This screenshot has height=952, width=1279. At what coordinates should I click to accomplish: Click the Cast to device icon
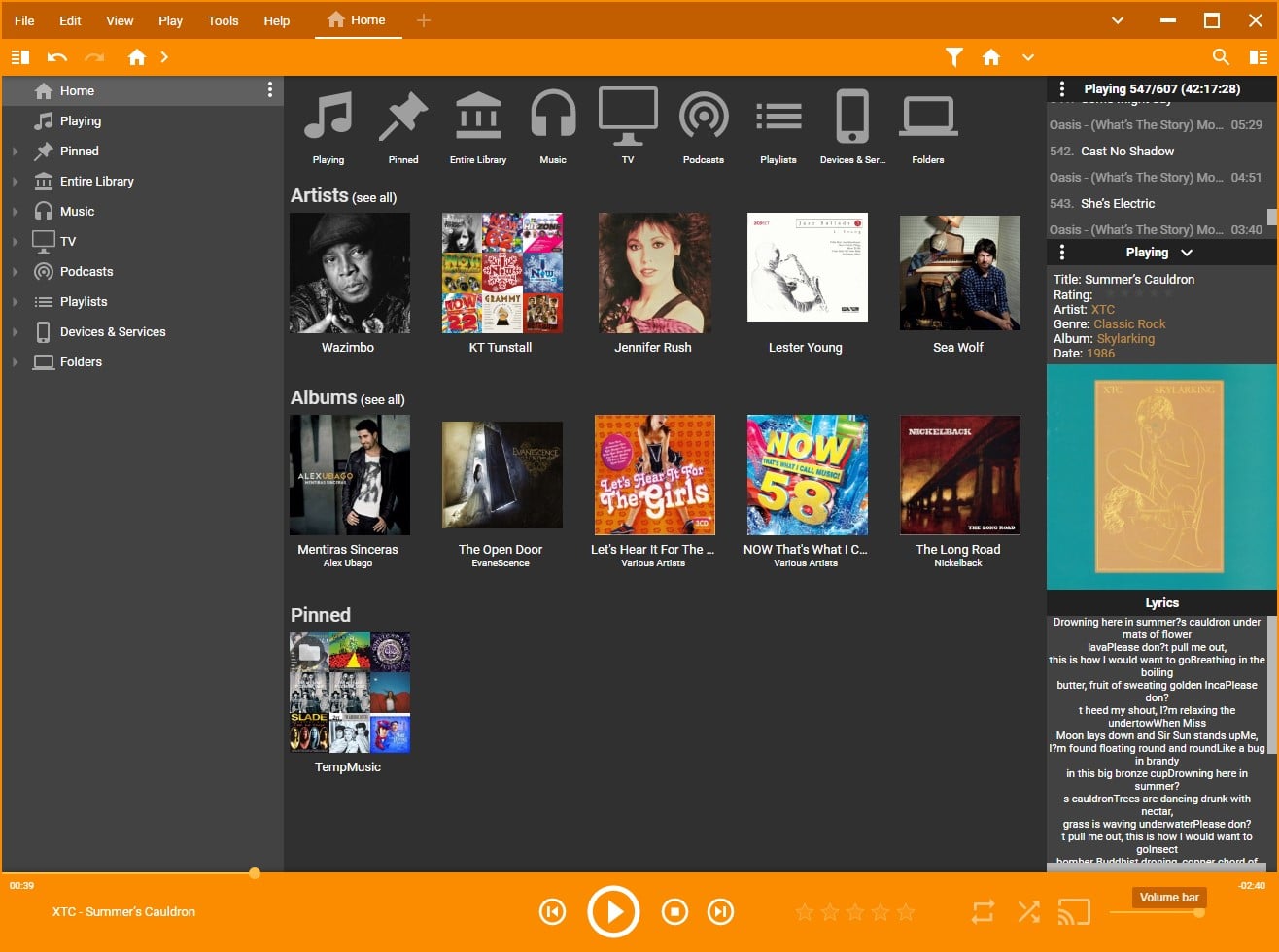[x=1073, y=911]
